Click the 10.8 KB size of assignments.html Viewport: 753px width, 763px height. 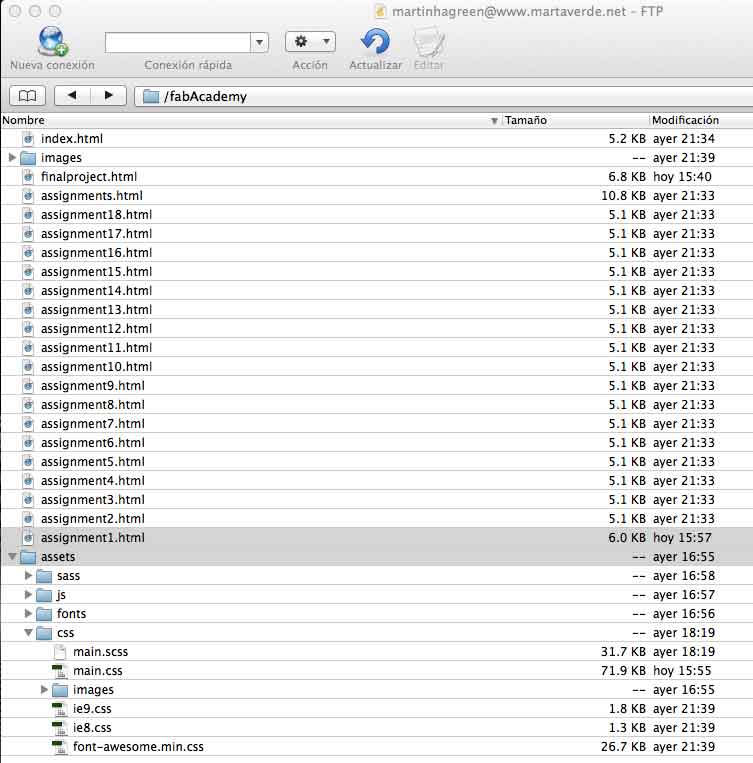624,196
